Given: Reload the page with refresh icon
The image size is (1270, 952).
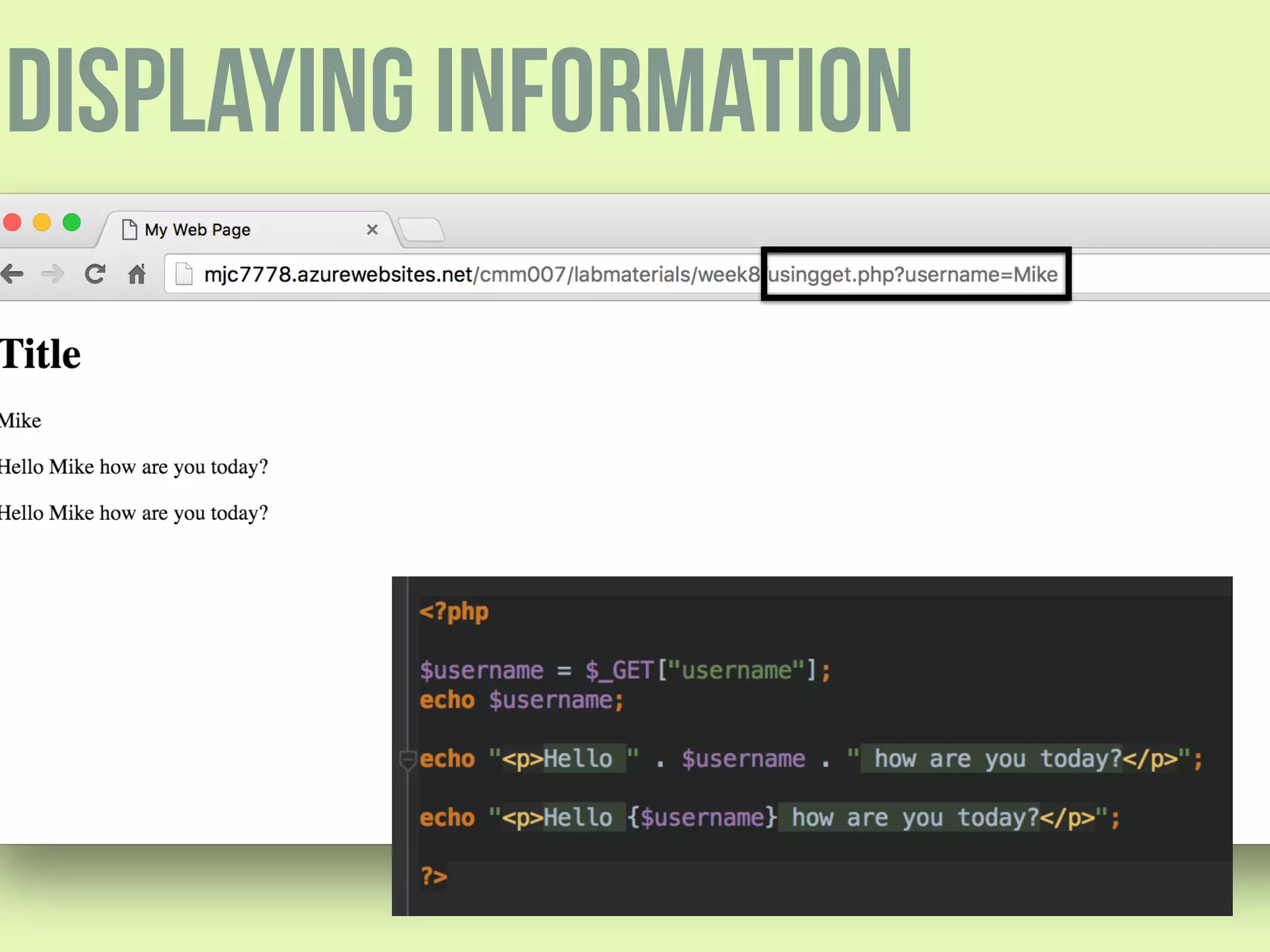Looking at the screenshot, I should pyautogui.click(x=95, y=273).
